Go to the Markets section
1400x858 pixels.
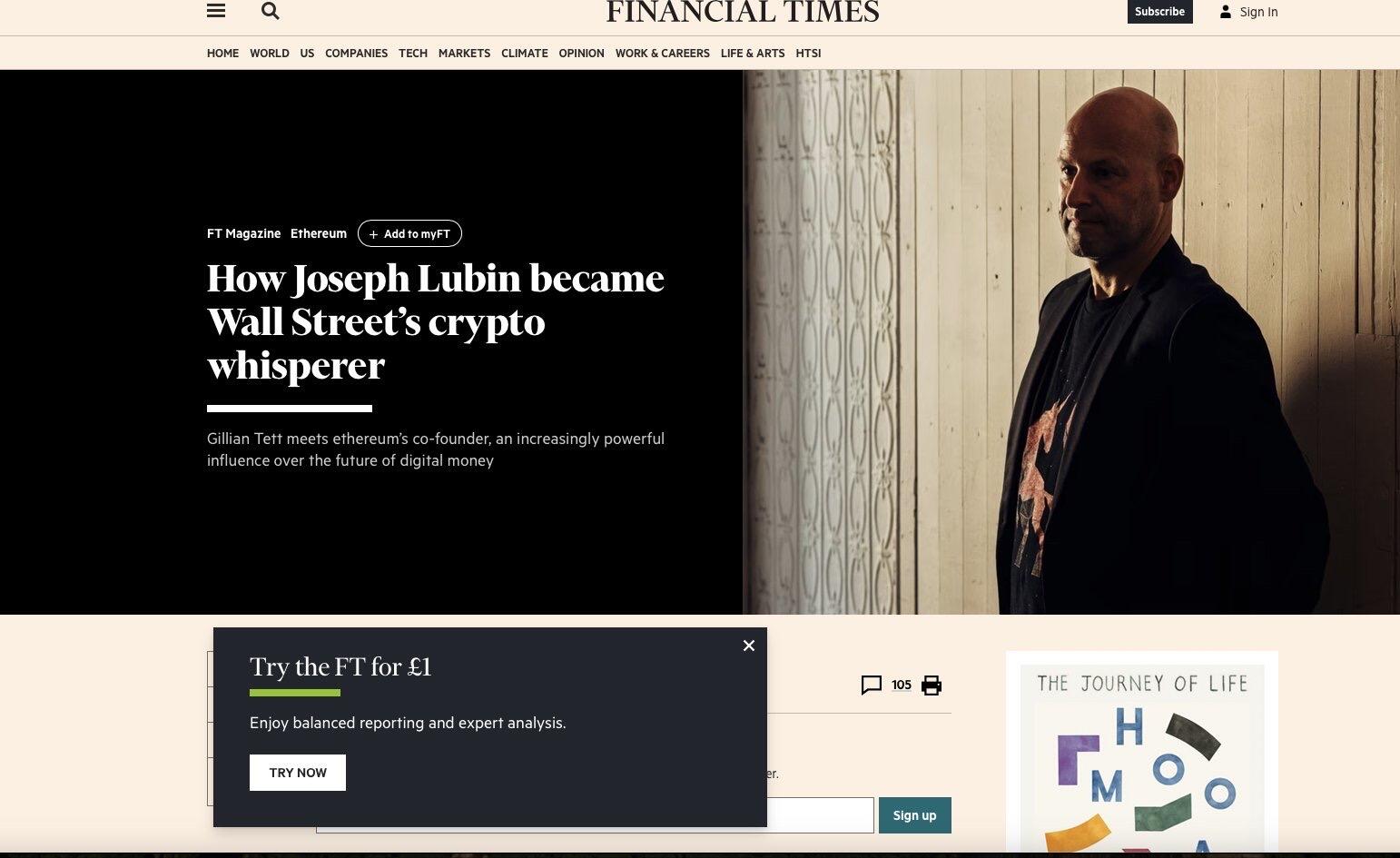464,54
